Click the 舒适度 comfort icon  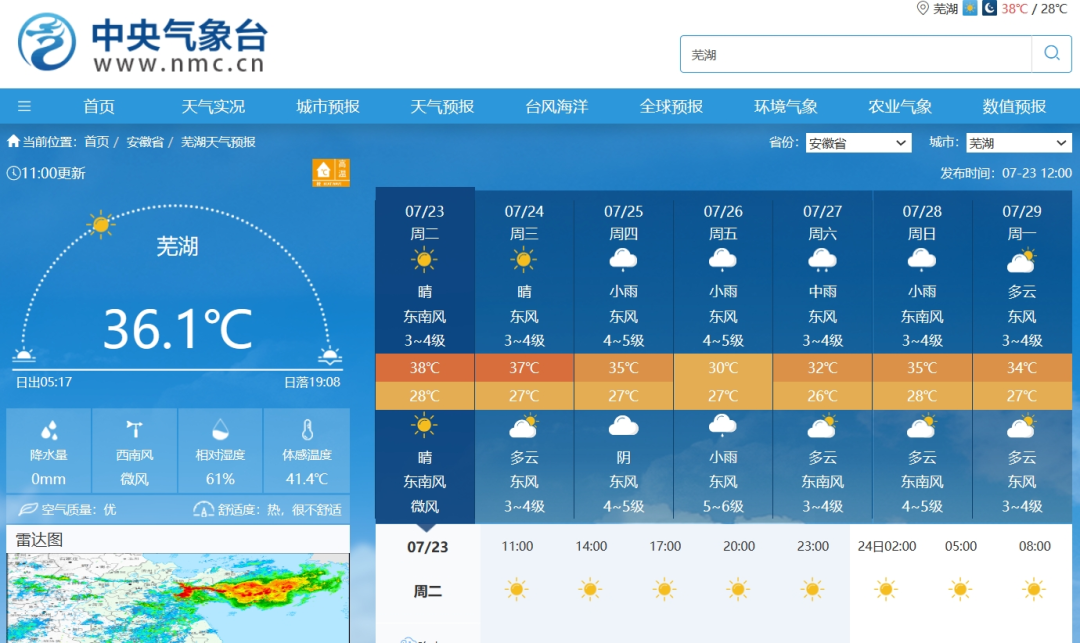(x=203, y=509)
